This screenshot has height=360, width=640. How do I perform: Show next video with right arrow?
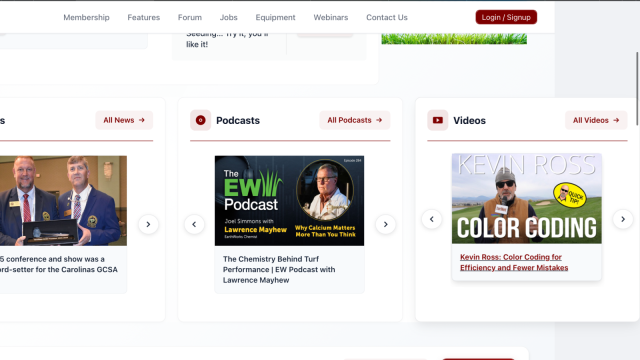pyautogui.click(x=623, y=219)
